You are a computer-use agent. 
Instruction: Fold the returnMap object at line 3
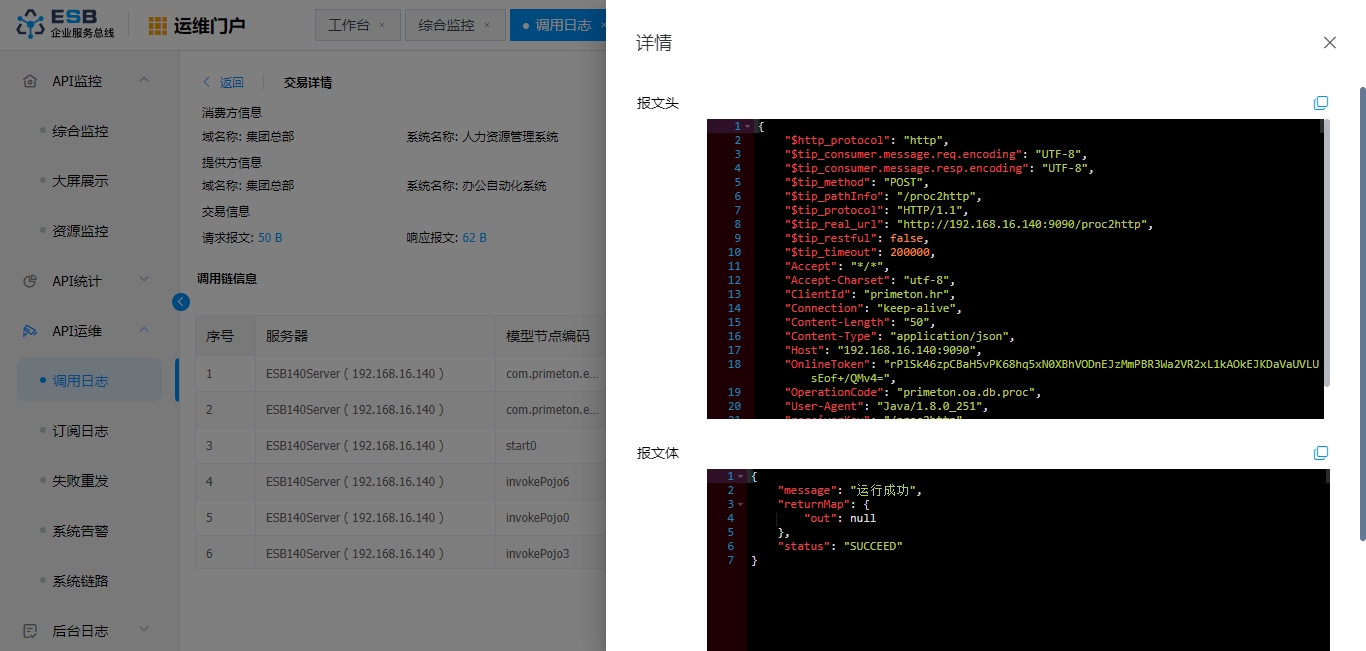point(740,505)
